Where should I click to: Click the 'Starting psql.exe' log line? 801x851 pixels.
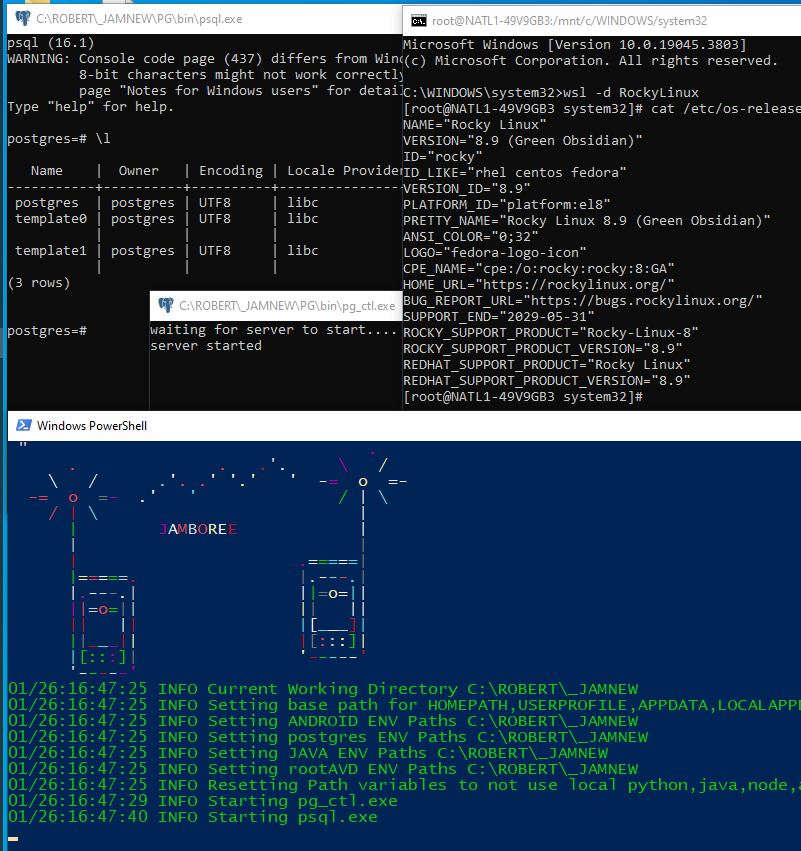tap(193, 817)
